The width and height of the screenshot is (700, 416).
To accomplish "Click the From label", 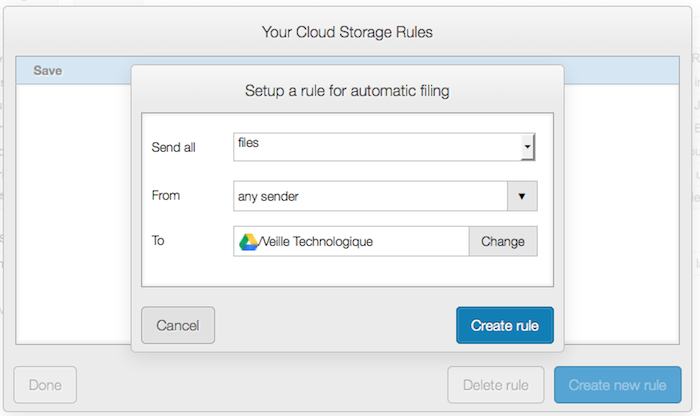I will (x=166, y=195).
